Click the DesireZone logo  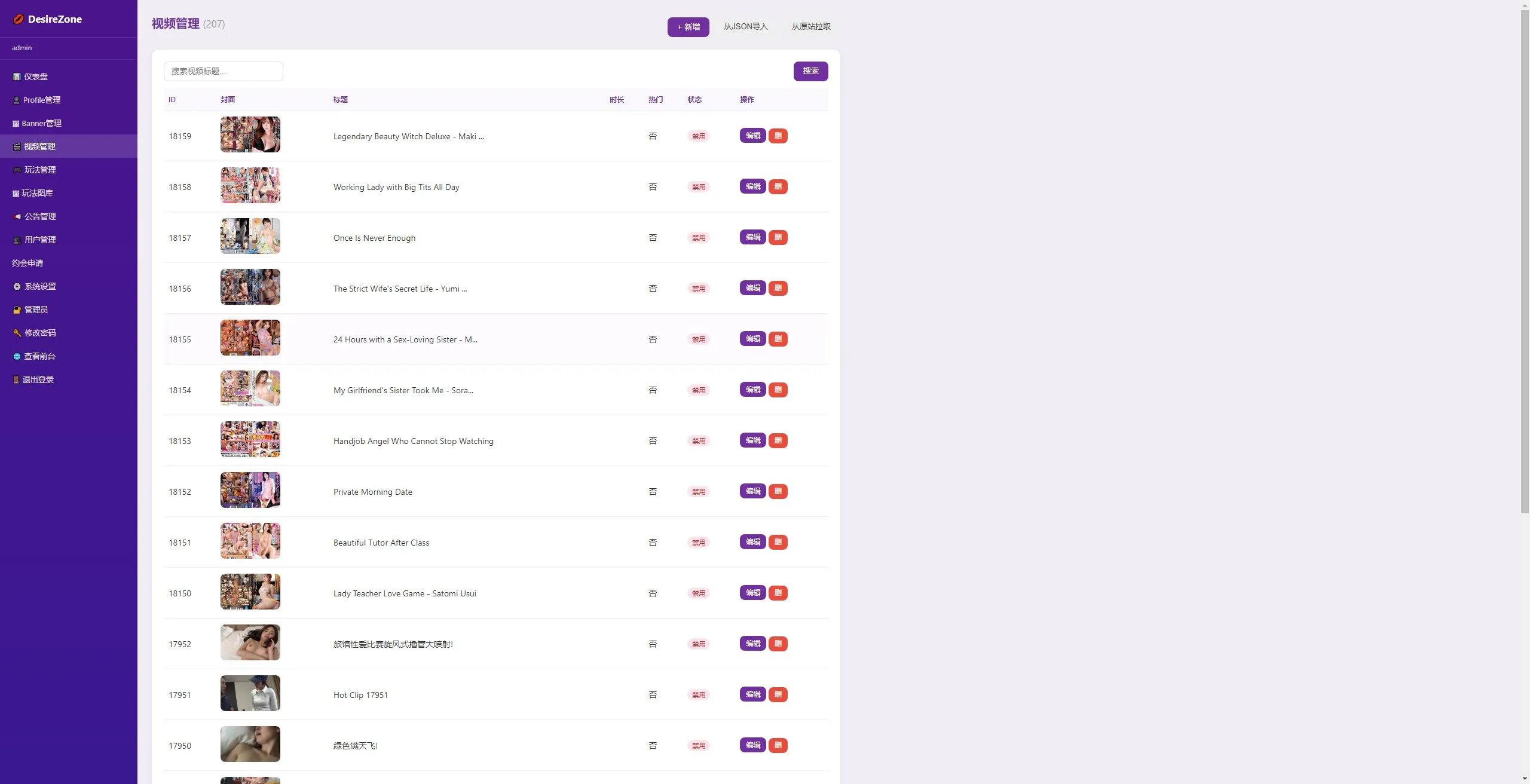pos(48,19)
